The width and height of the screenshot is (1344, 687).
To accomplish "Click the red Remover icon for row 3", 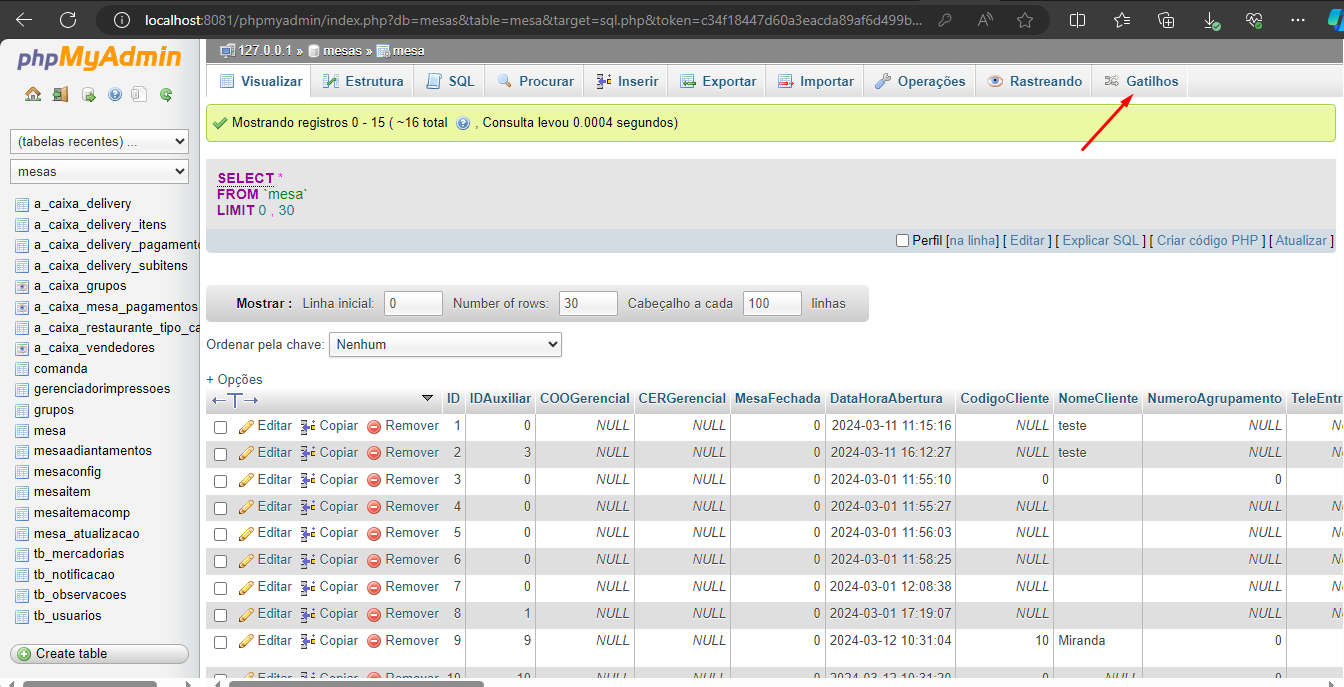I will (375, 480).
